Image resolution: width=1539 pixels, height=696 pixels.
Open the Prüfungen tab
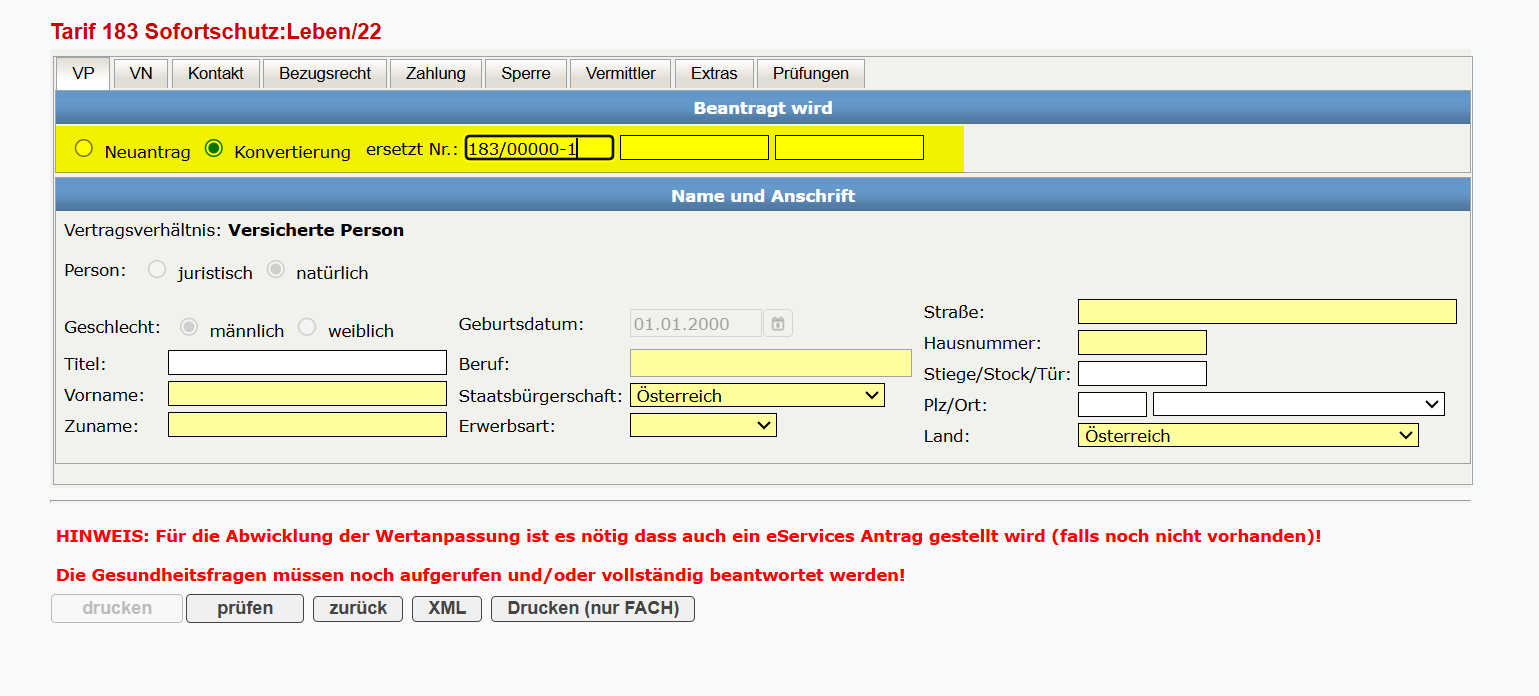click(811, 74)
